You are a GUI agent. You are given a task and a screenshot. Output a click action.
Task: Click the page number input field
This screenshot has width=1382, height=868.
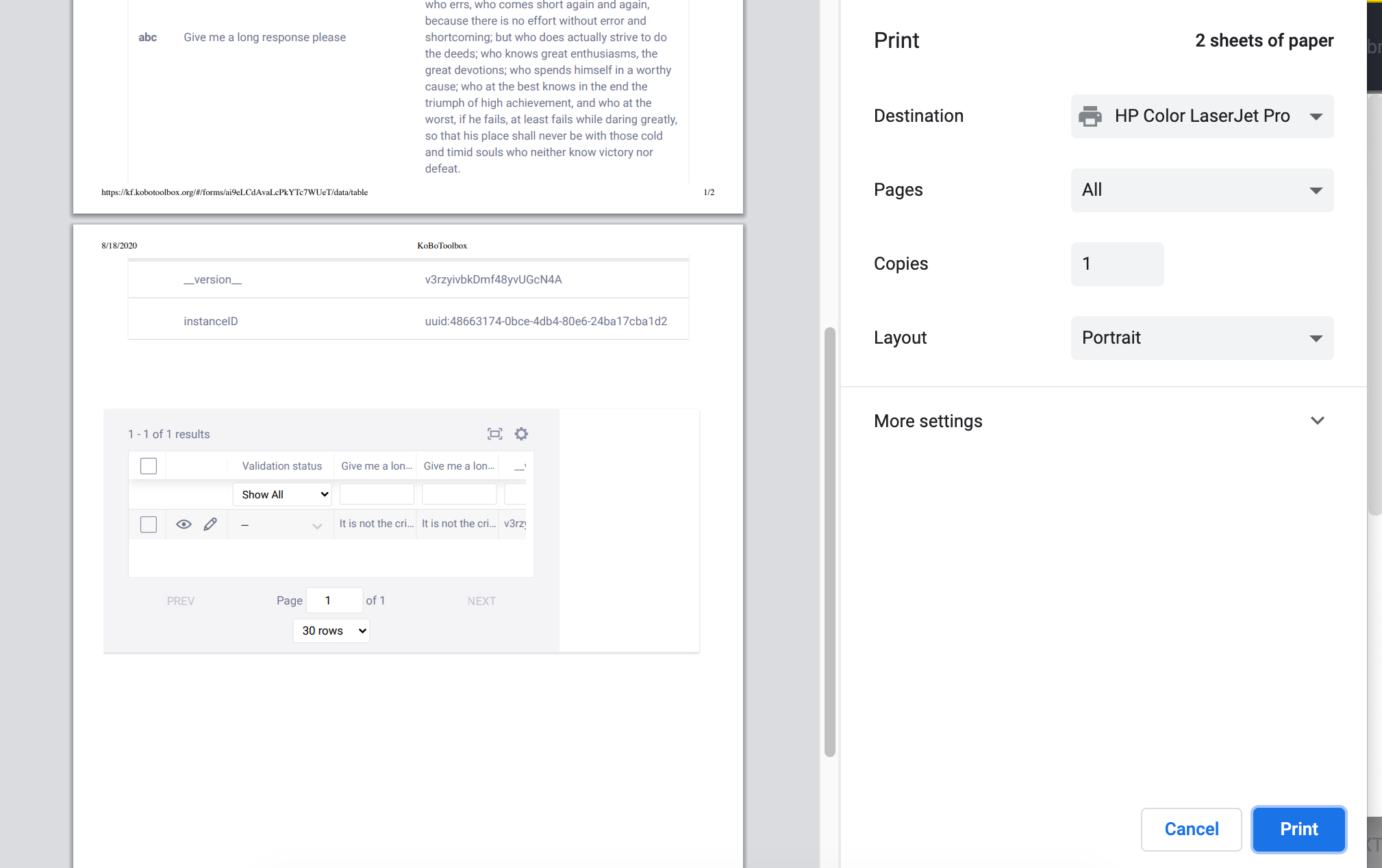click(x=335, y=600)
